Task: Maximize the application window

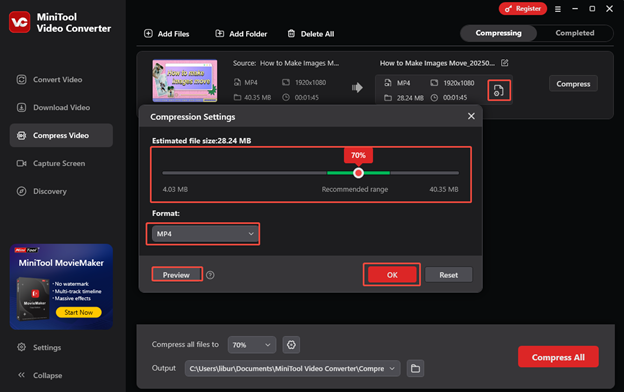Action: coord(592,9)
